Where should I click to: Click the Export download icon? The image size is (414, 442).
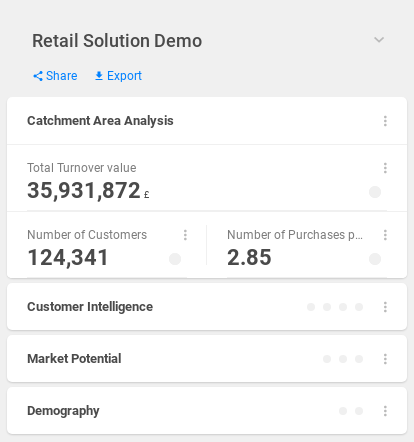tap(99, 76)
